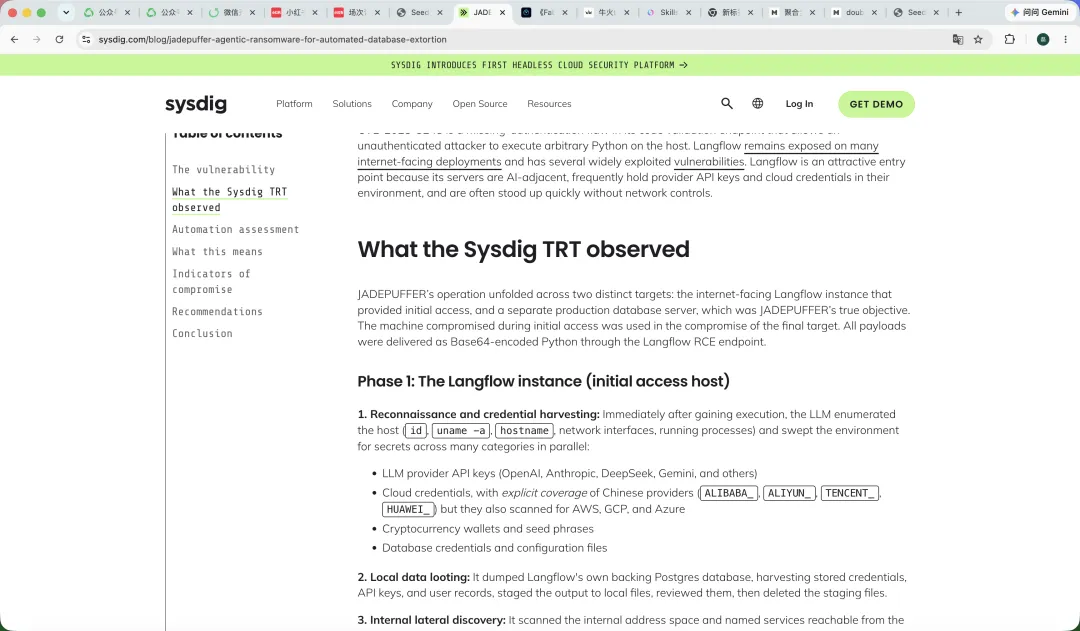
Task: Open the site search magnifier icon
Action: tap(727, 103)
